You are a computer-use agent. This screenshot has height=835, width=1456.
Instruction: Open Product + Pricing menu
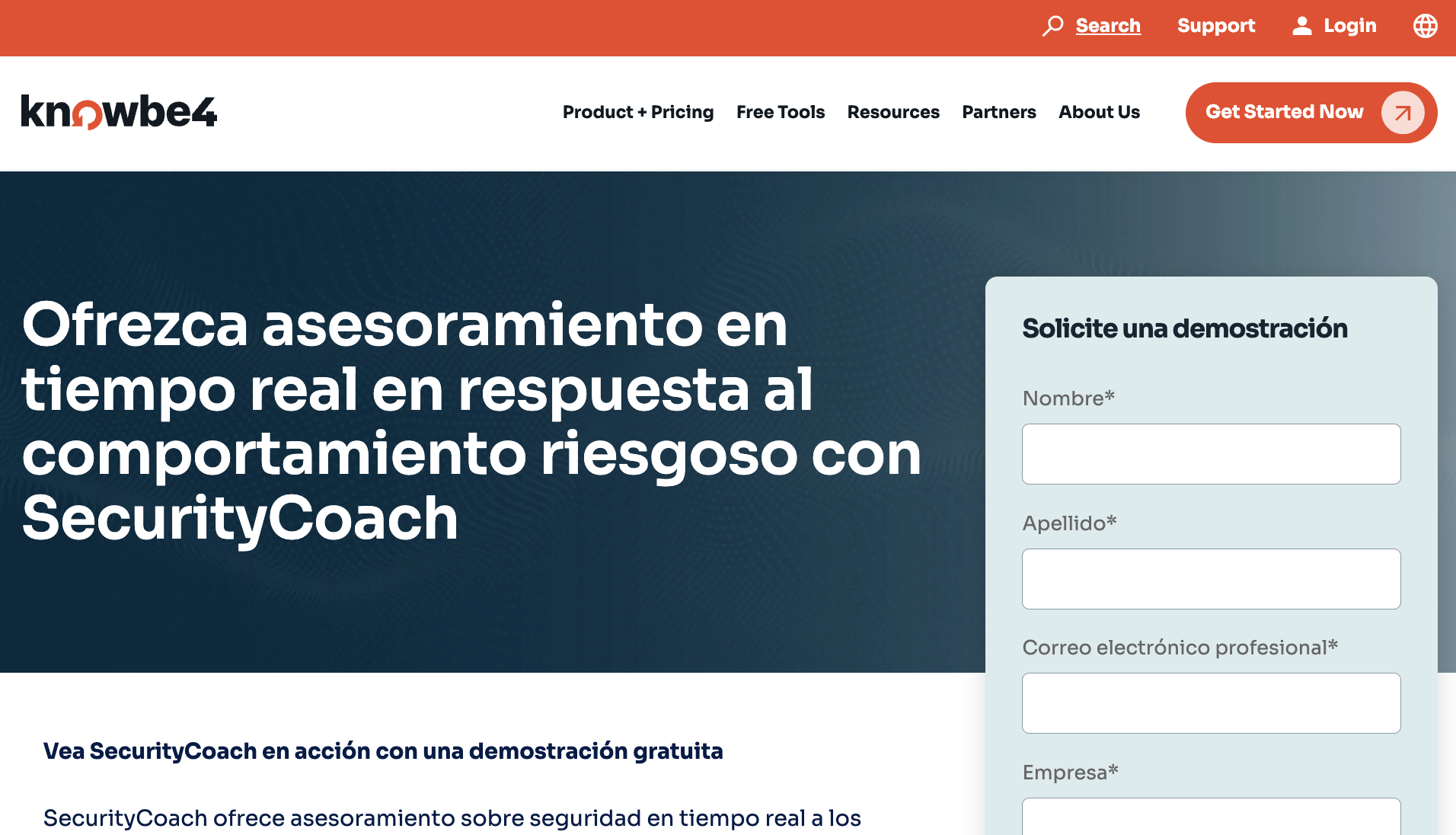pyautogui.click(x=638, y=112)
